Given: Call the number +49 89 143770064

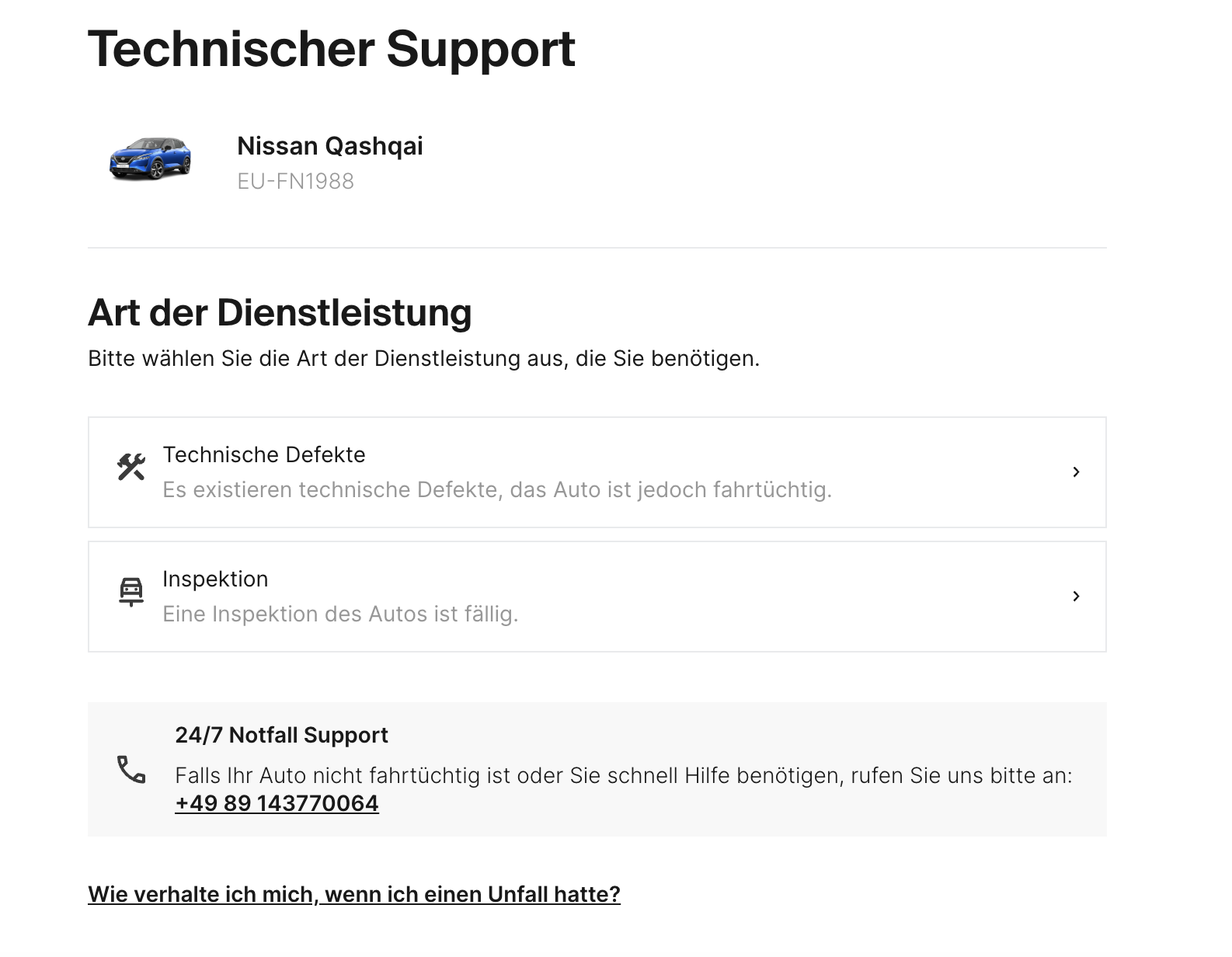Looking at the screenshot, I should click(x=277, y=803).
